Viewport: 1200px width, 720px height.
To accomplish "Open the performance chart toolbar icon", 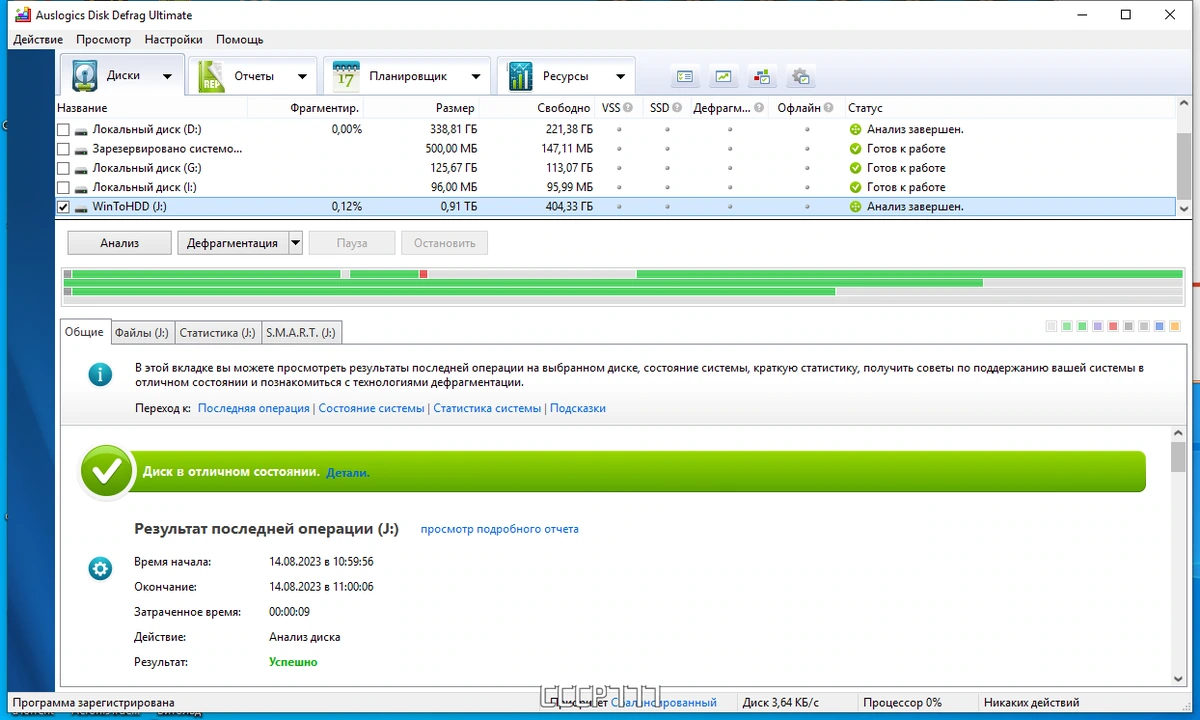I will coord(723,76).
